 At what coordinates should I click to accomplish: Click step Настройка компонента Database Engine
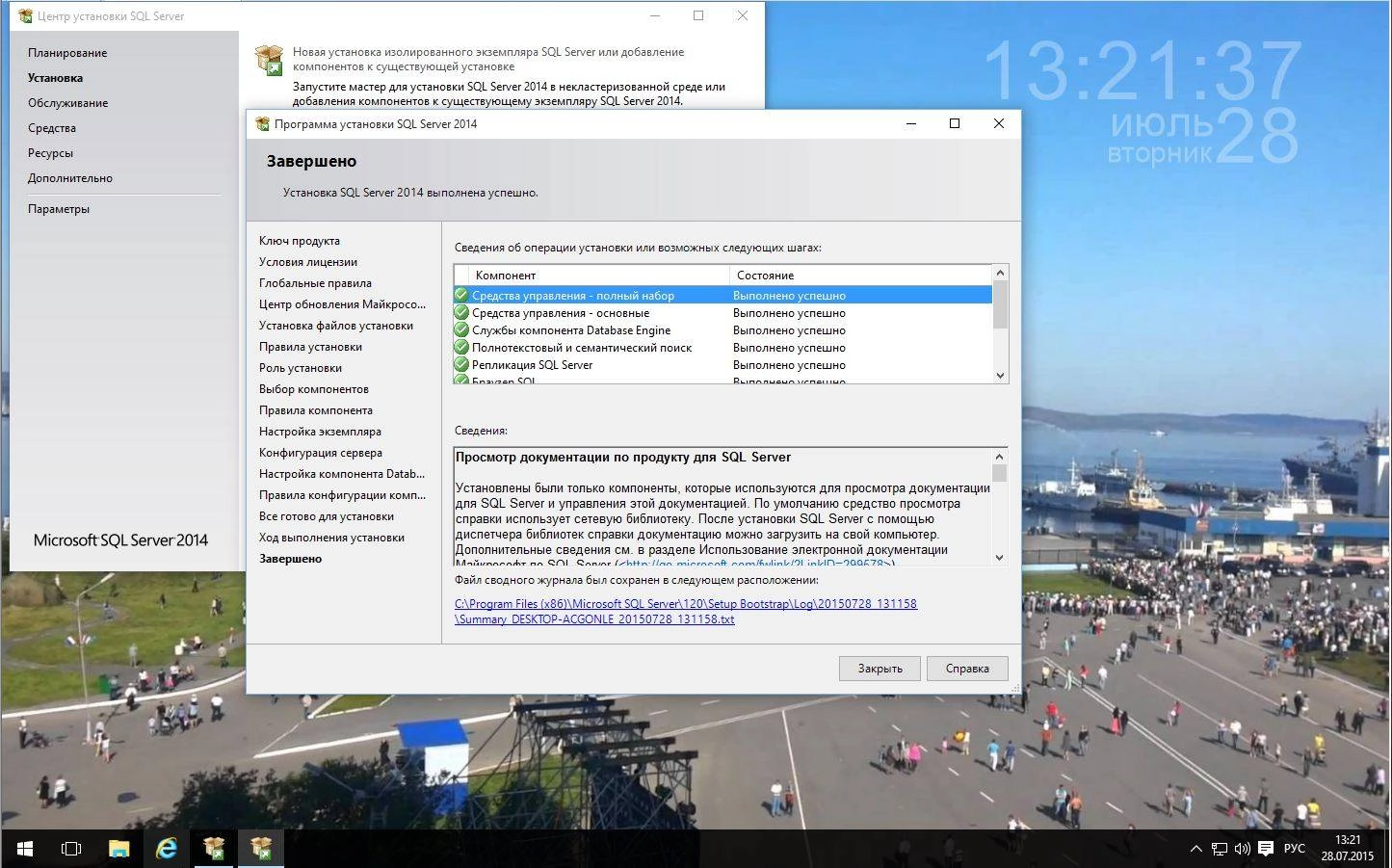pyautogui.click(x=342, y=474)
